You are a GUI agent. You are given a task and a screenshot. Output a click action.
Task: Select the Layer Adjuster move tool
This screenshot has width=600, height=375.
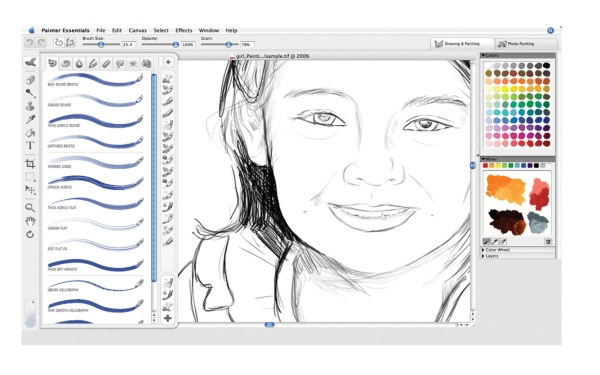(x=30, y=190)
